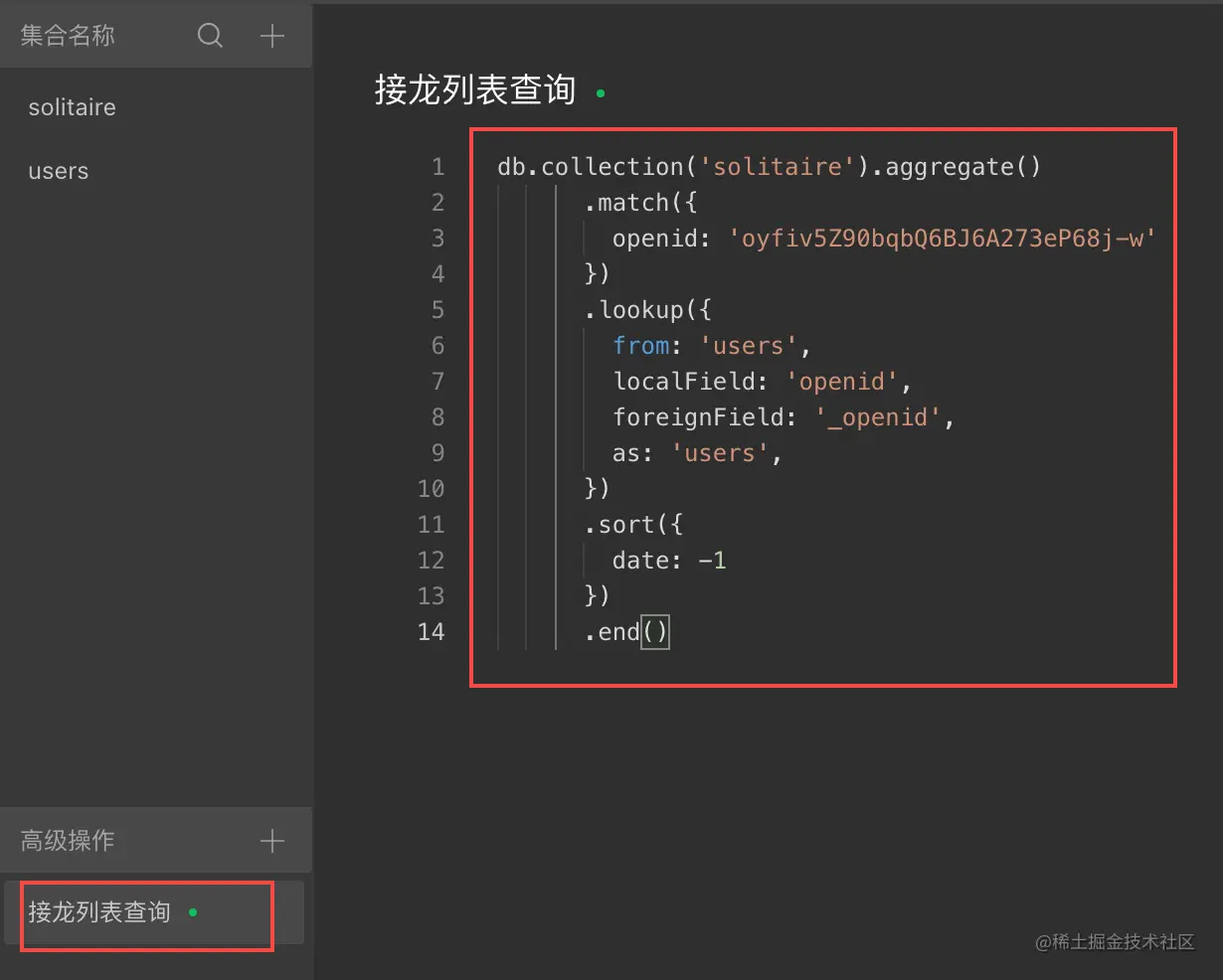The image size is (1223, 980).
Task: Select the 接龙列表查询 saved query in sidebar
Action: pyautogui.click(x=154, y=912)
